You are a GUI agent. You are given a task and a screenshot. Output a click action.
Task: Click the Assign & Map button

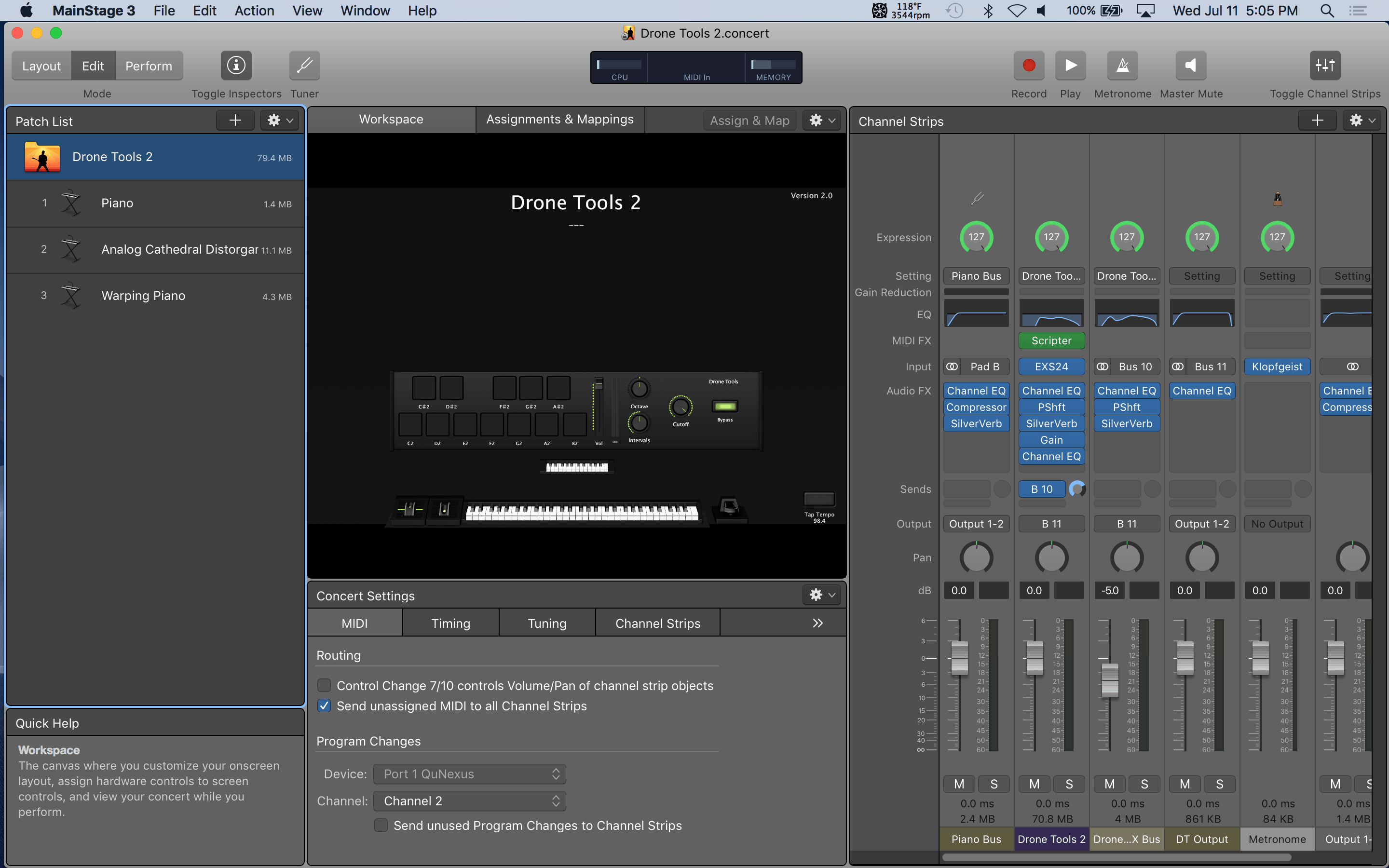[x=749, y=121]
